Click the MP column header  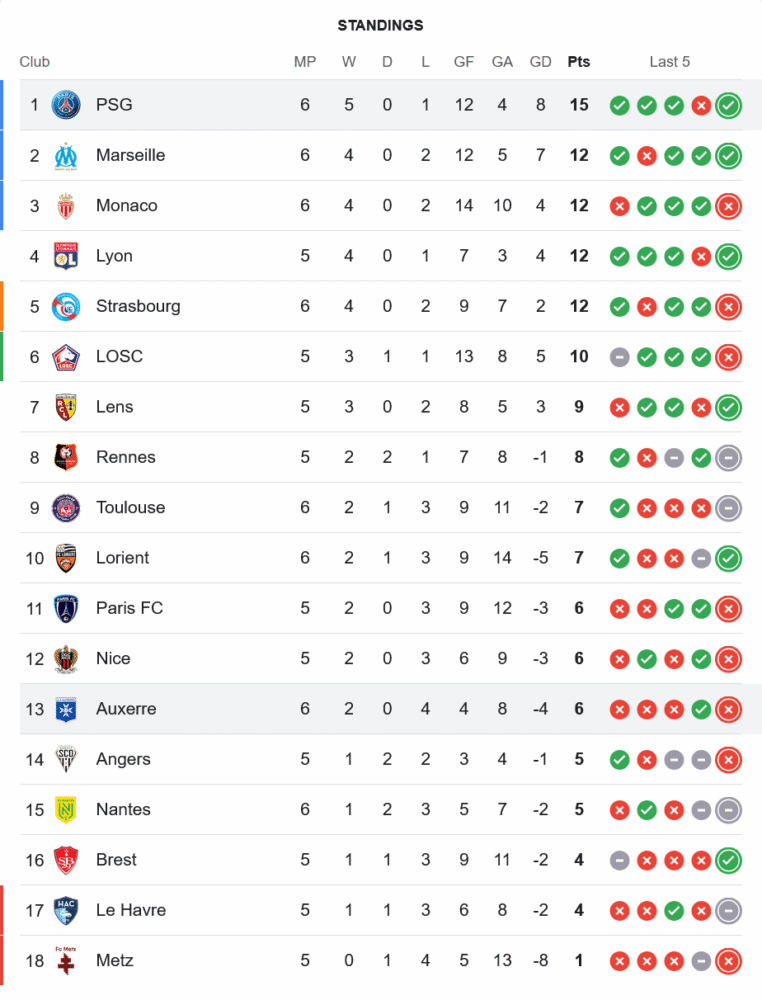[305, 62]
